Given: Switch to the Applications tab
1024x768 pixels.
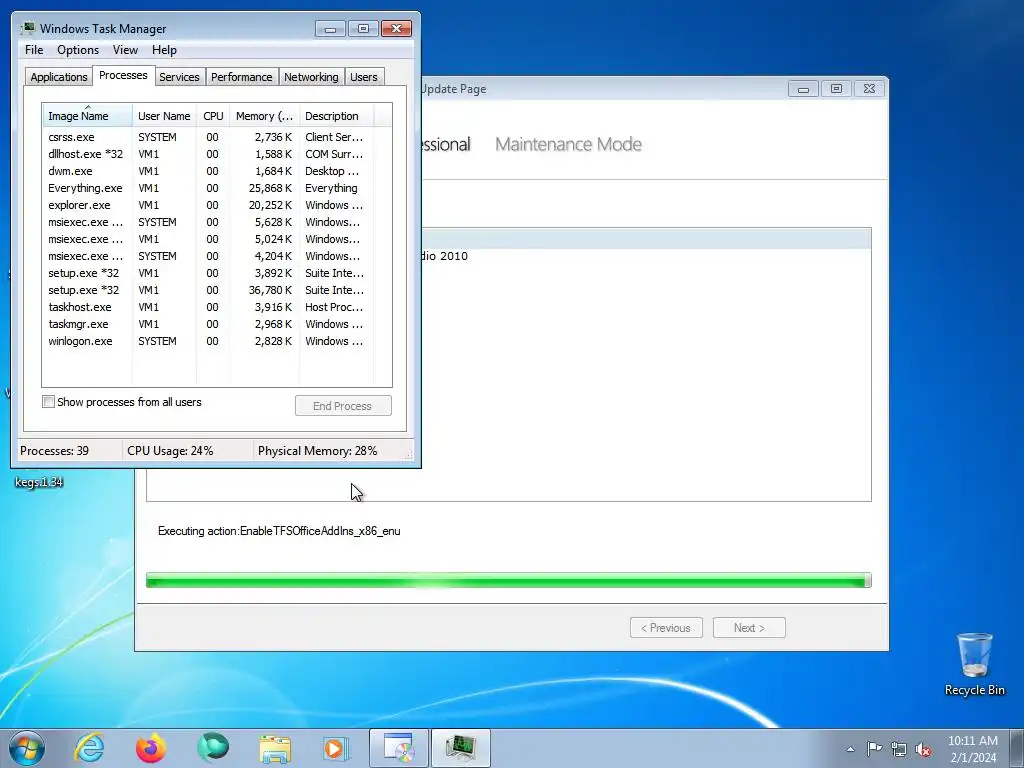Looking at the screenshot, I should [59, 77].
